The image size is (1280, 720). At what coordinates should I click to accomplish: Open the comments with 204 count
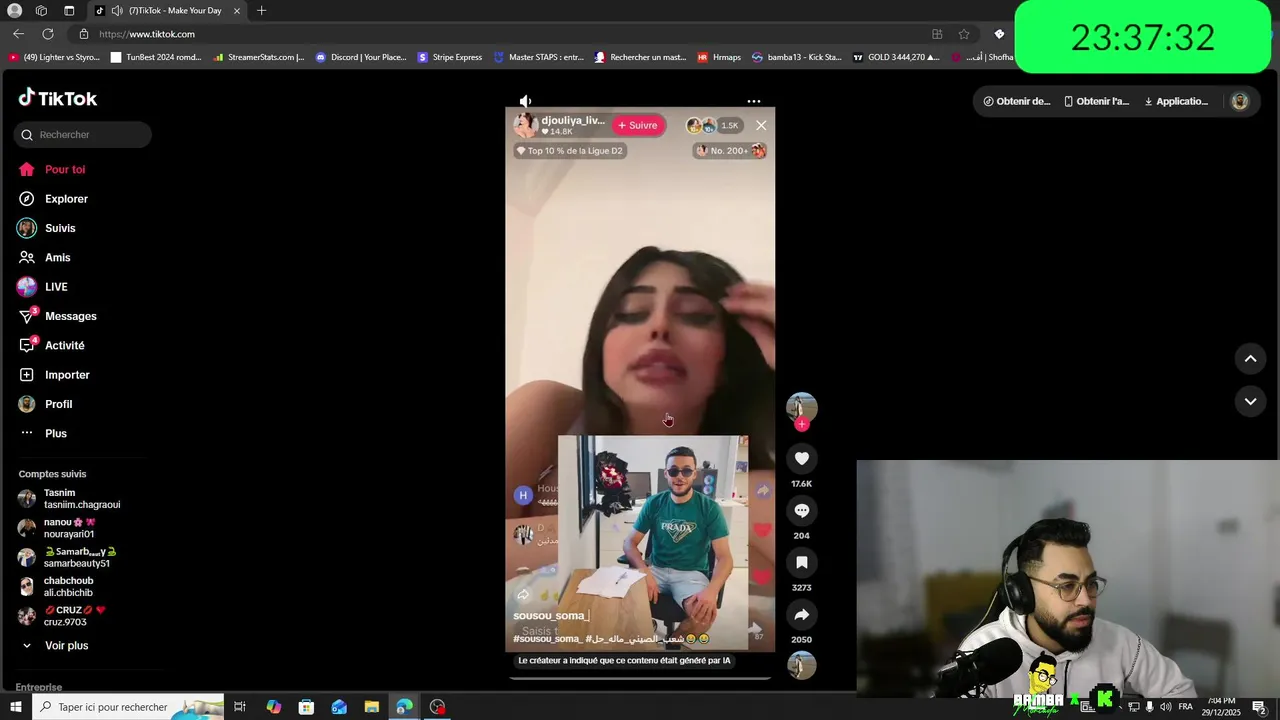tap(801, 510)
